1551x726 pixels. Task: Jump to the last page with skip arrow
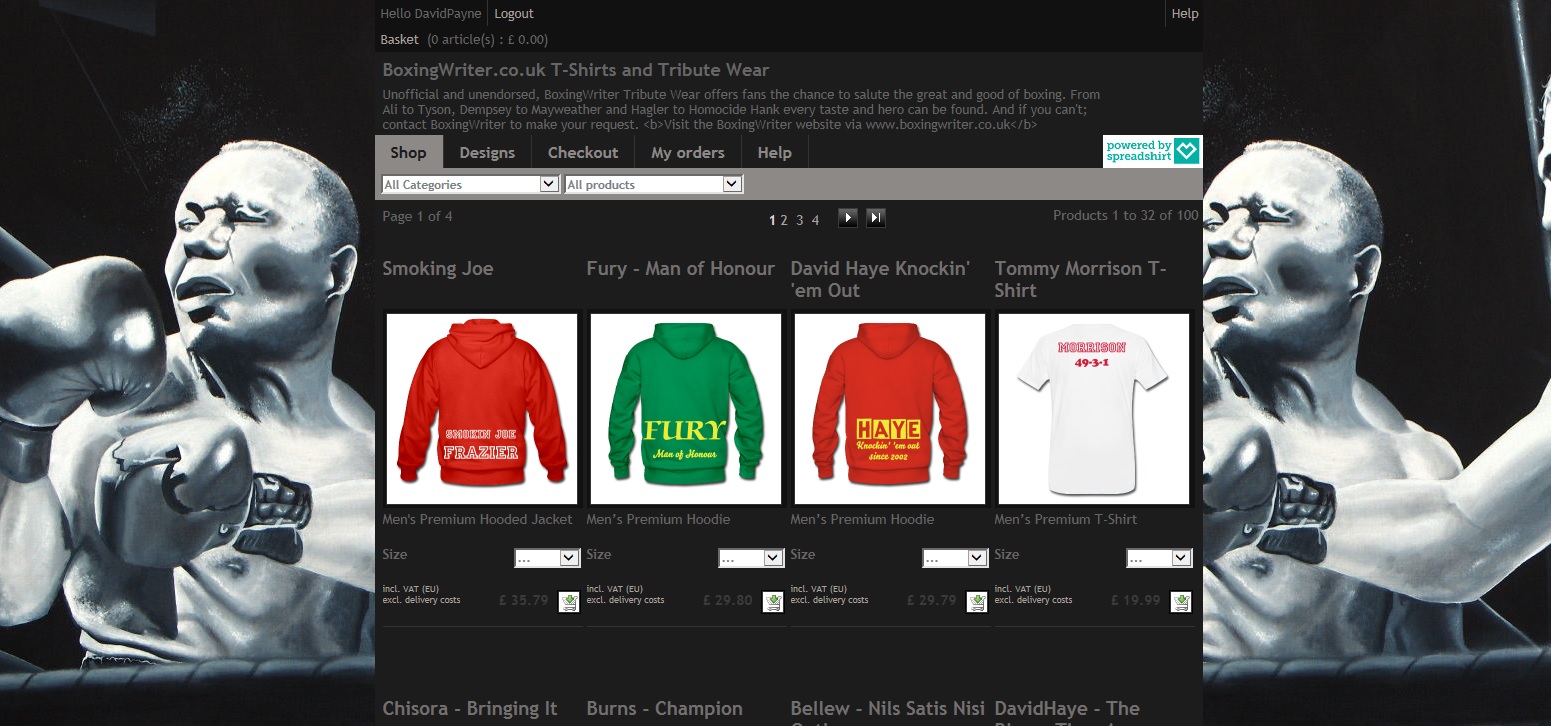876,217
